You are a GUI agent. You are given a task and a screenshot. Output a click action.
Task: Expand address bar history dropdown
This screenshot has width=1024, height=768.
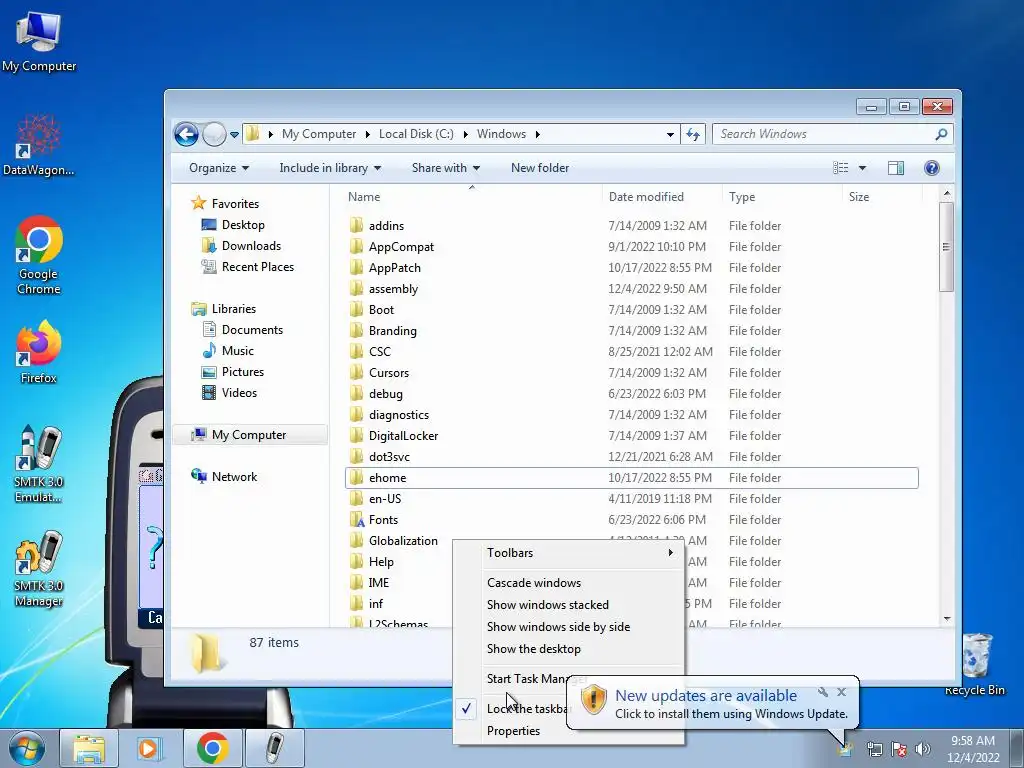click(670, 135)
